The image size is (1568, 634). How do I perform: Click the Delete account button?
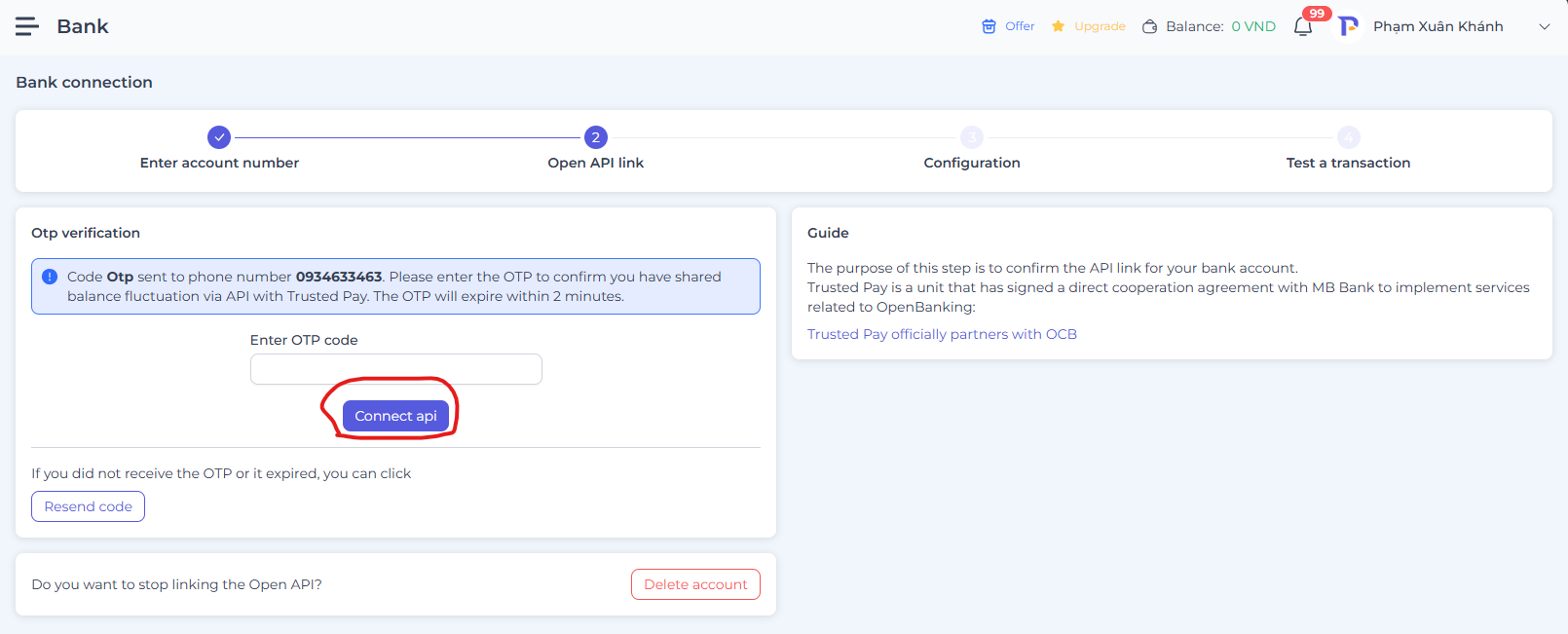tap(695, 584)
